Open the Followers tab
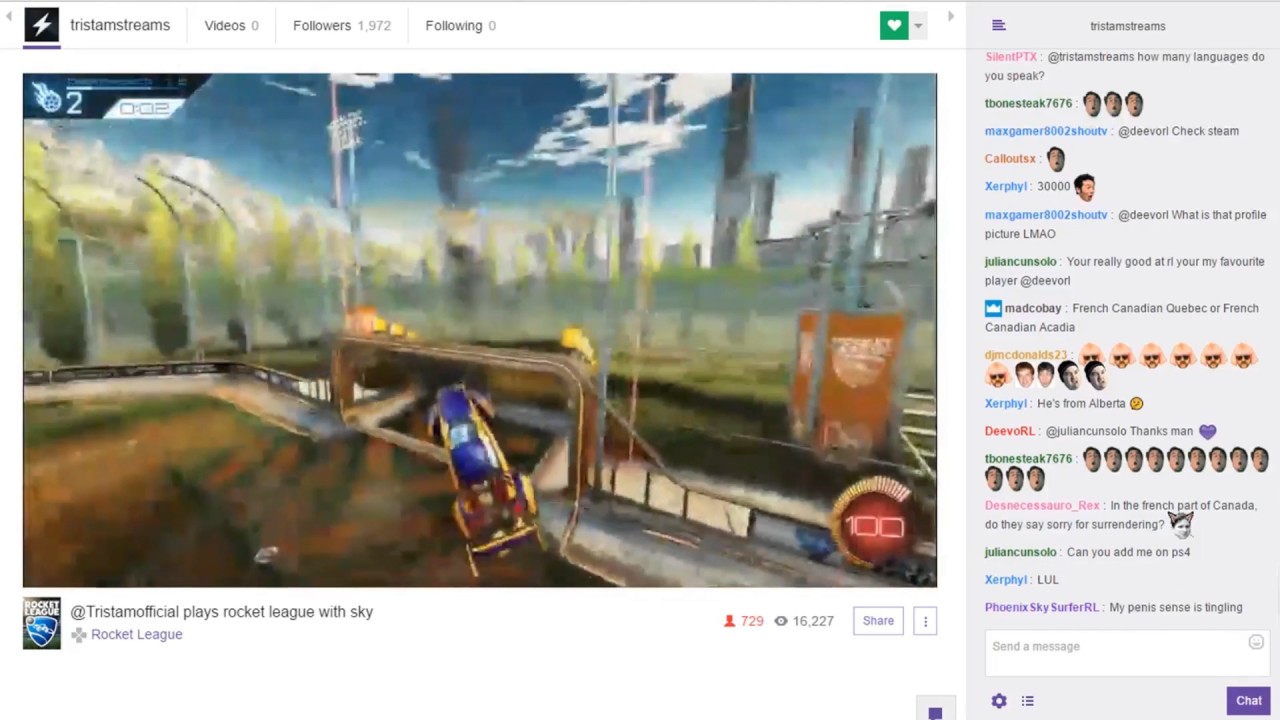1280x720 pixels. 342,25
